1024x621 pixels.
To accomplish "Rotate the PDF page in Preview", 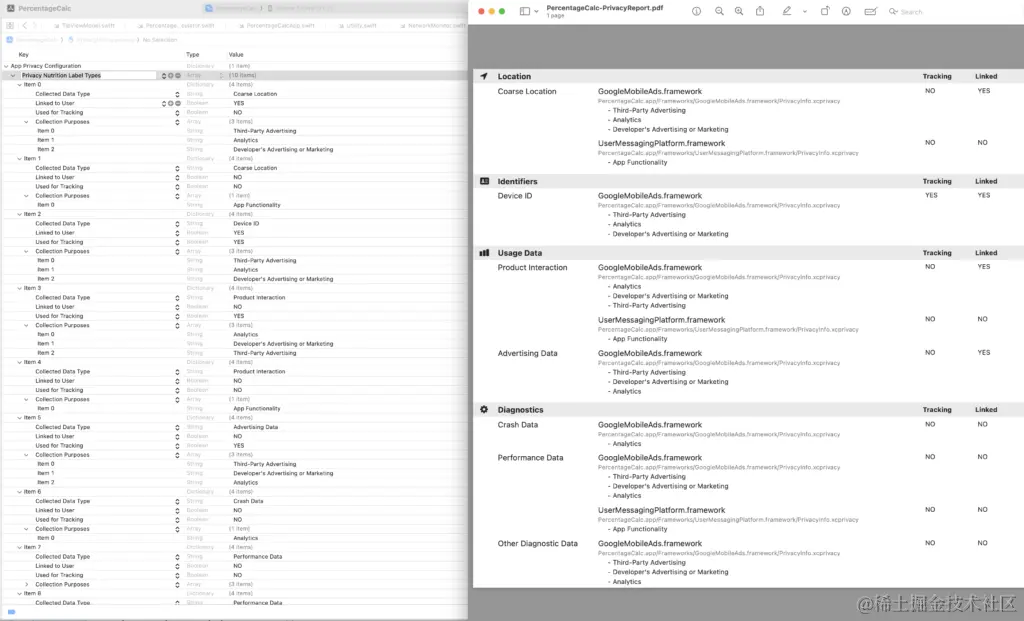I will (x=825, y=11).
